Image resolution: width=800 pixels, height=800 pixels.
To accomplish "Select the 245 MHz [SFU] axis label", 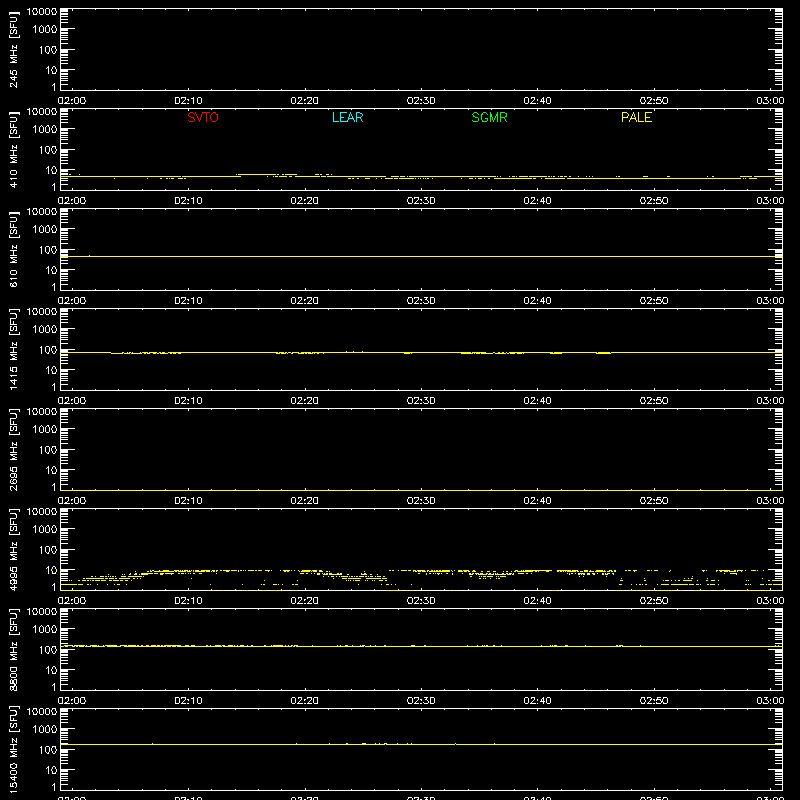I will point(13,50).
